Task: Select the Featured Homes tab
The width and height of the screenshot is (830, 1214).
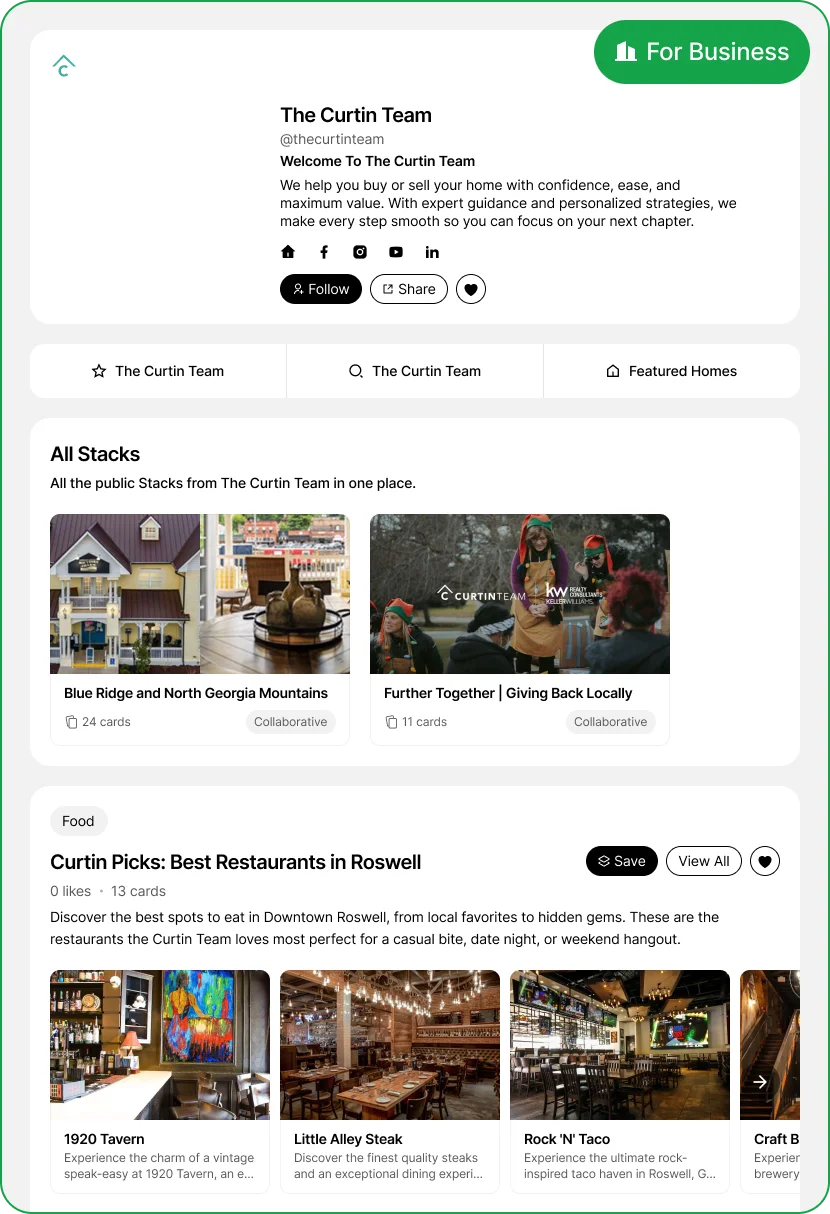Action: click(672, 371)
